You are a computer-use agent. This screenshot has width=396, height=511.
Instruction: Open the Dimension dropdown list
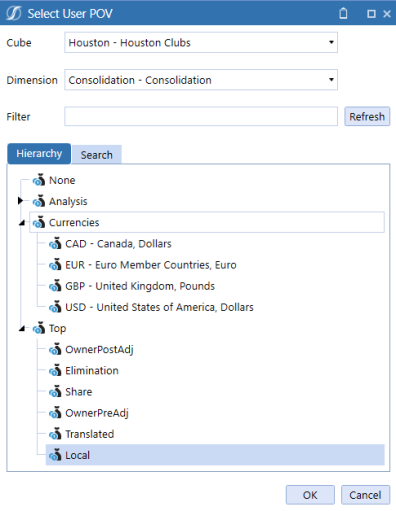coord(331,80)
